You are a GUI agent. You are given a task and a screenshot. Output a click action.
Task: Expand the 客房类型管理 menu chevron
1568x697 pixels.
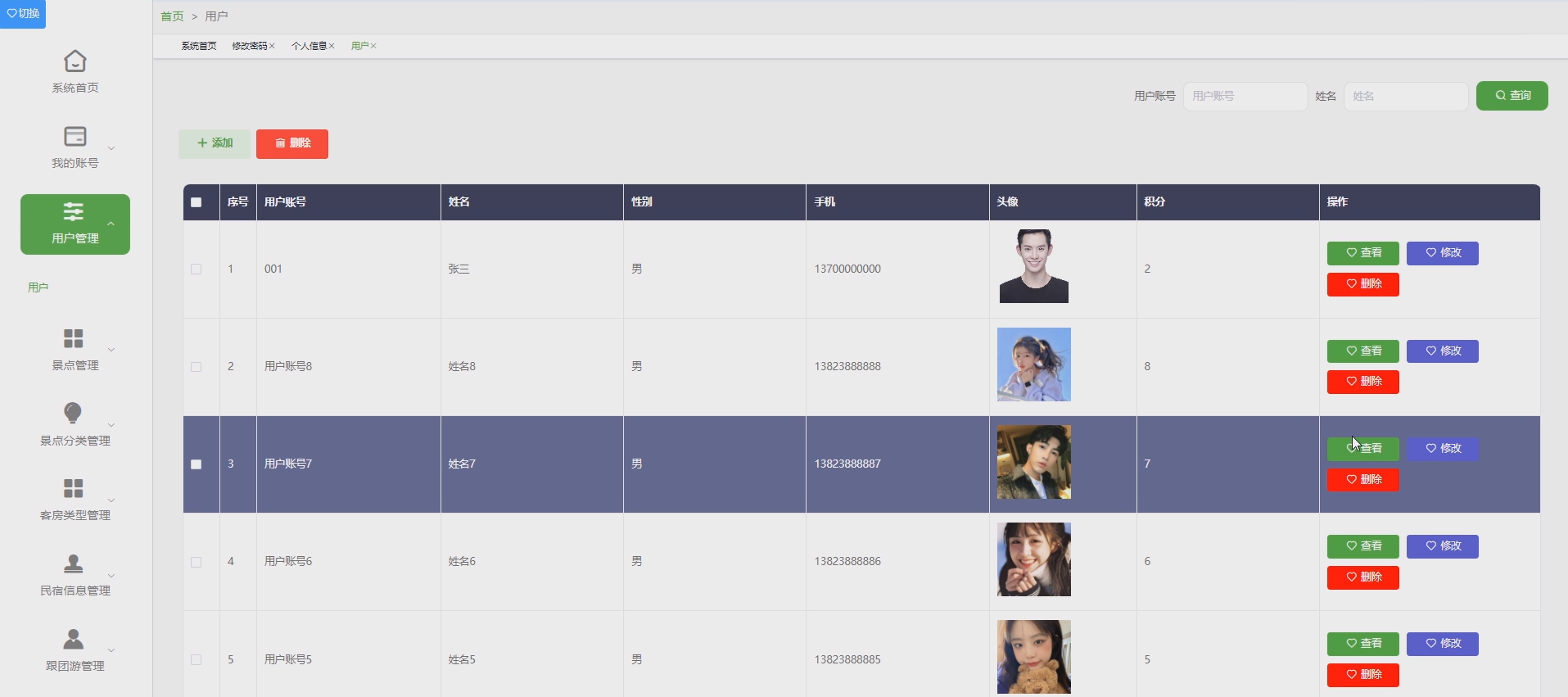[x=111, y=500]
